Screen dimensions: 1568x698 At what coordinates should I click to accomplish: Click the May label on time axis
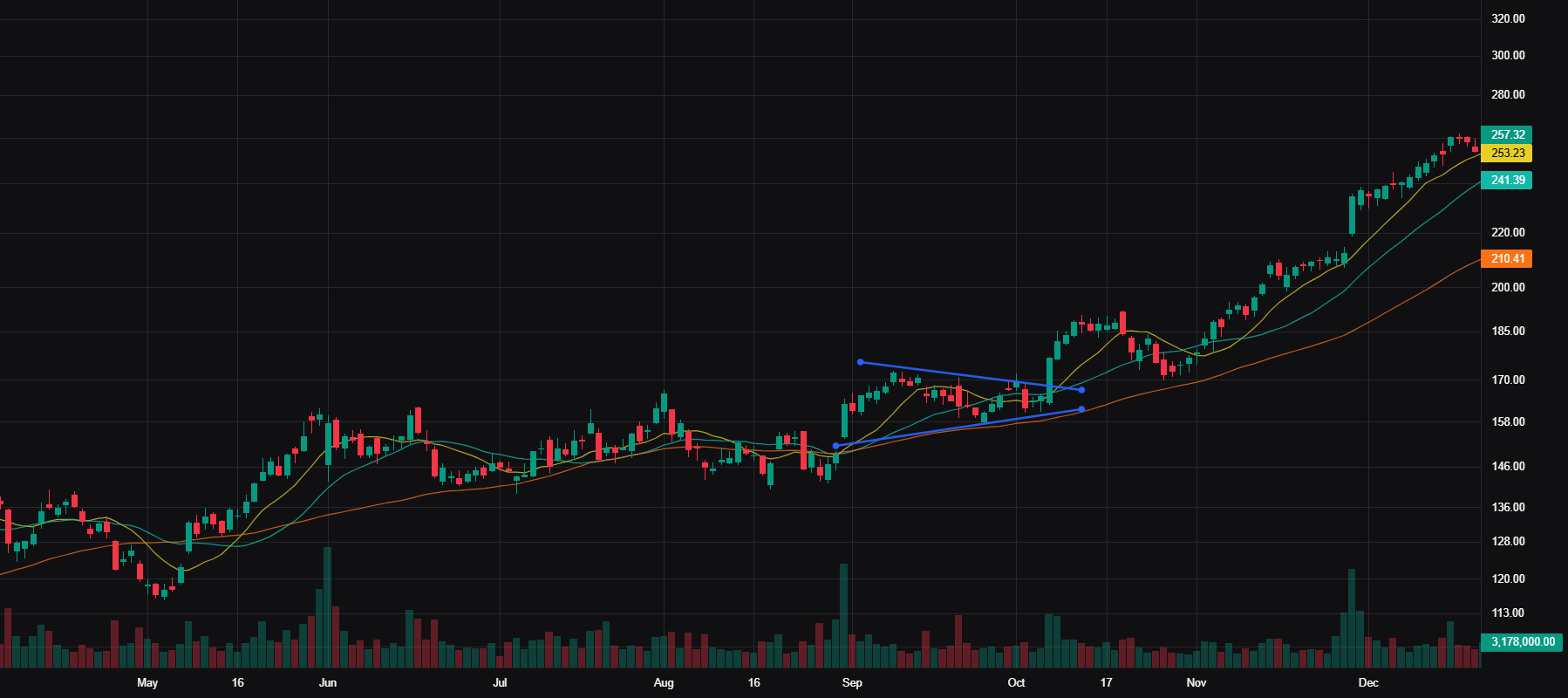pyautogui.click(x=147, y=682)
